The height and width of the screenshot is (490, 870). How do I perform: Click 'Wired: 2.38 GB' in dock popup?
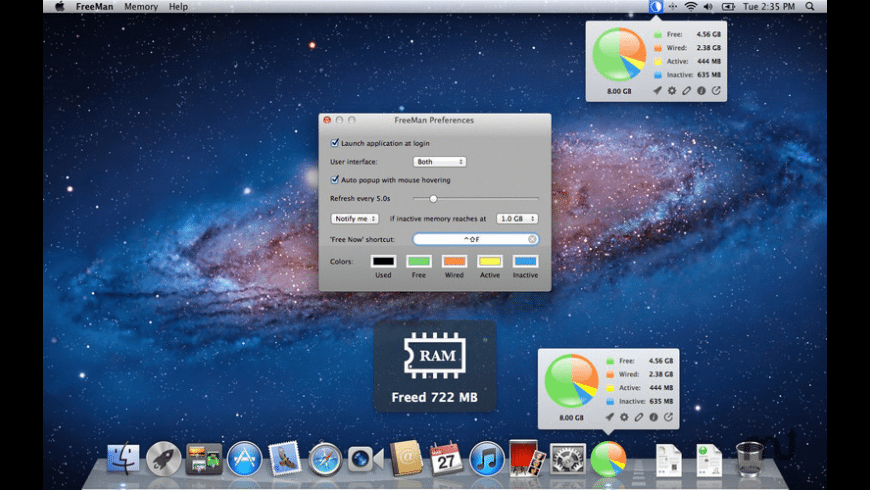pos(639,374)
